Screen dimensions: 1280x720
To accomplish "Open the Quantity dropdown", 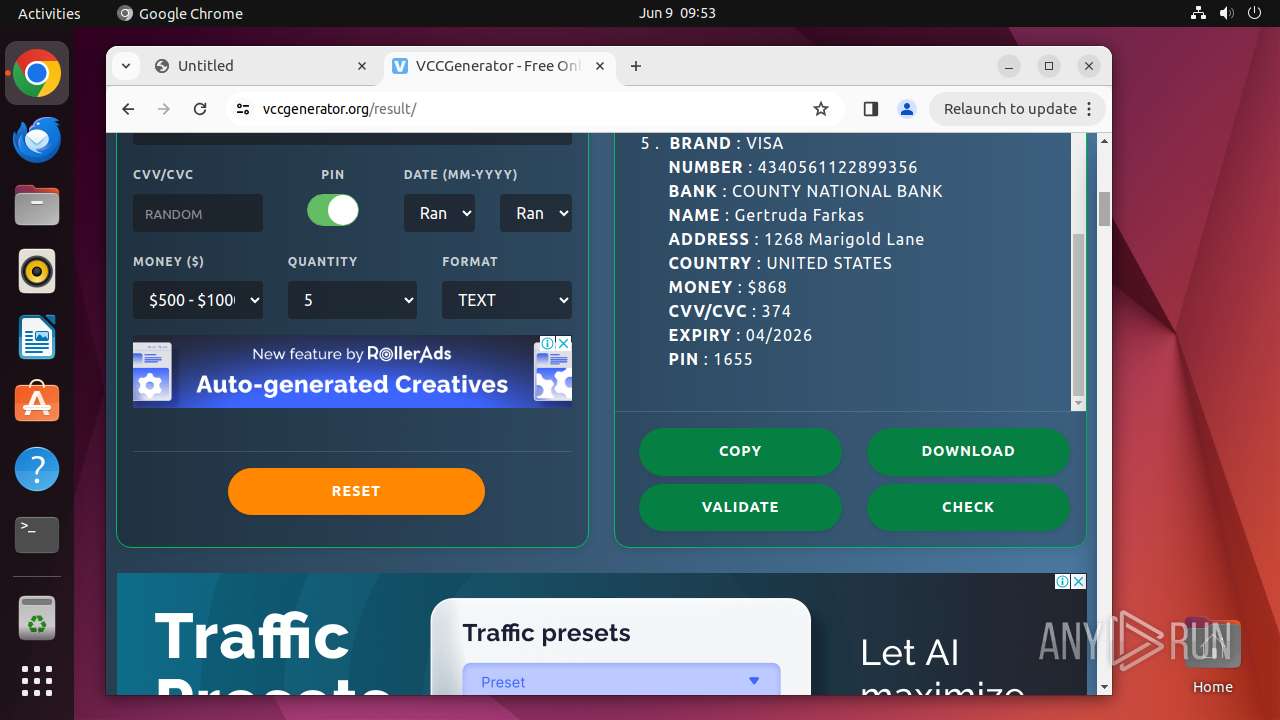I will tap(352, 300).
